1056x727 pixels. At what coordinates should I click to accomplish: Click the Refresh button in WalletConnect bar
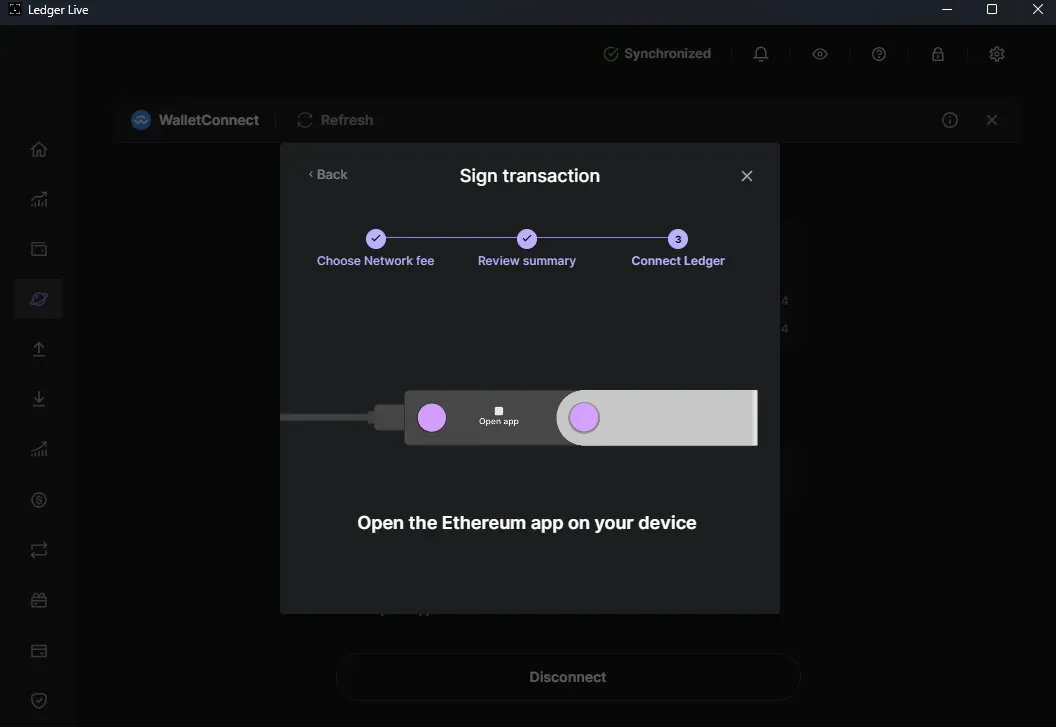(335, 120)
